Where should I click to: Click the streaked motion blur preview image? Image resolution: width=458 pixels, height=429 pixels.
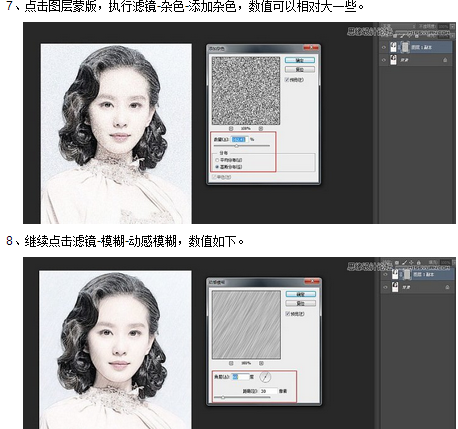(x=246, y=325)
